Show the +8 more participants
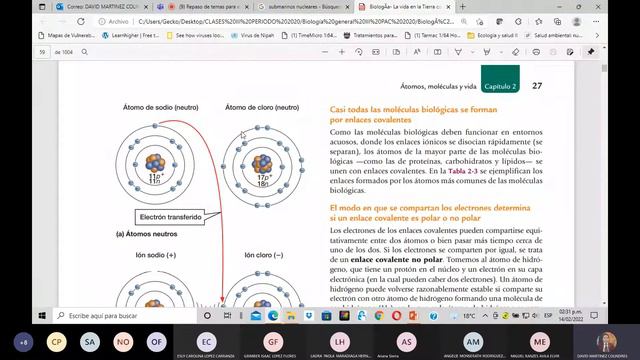Screen dimensions: 640x360 23,342
